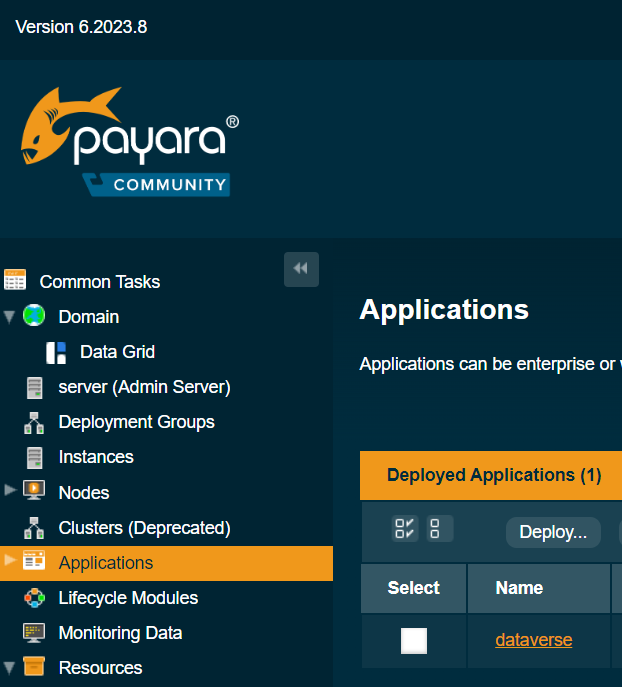Sort by the Name column header
622x687 pixels.
click(x=519, y=588)
